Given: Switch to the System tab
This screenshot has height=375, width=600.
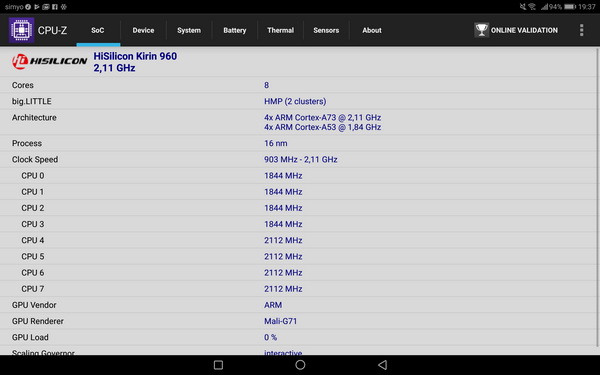Looking at the screenshot, I should 189,30.
